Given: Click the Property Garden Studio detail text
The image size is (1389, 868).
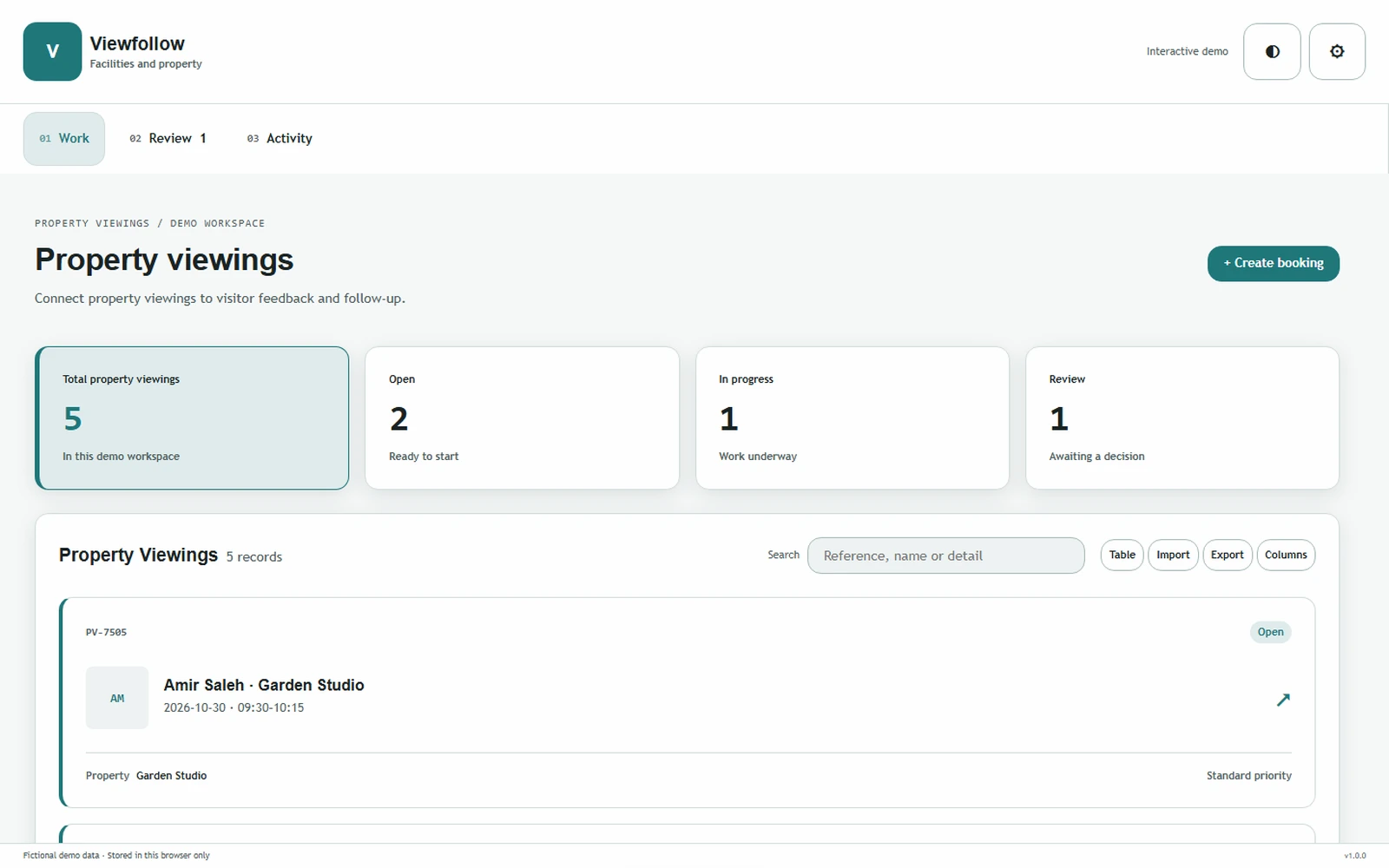Looking at the screenshot, I should pos(146,775).
